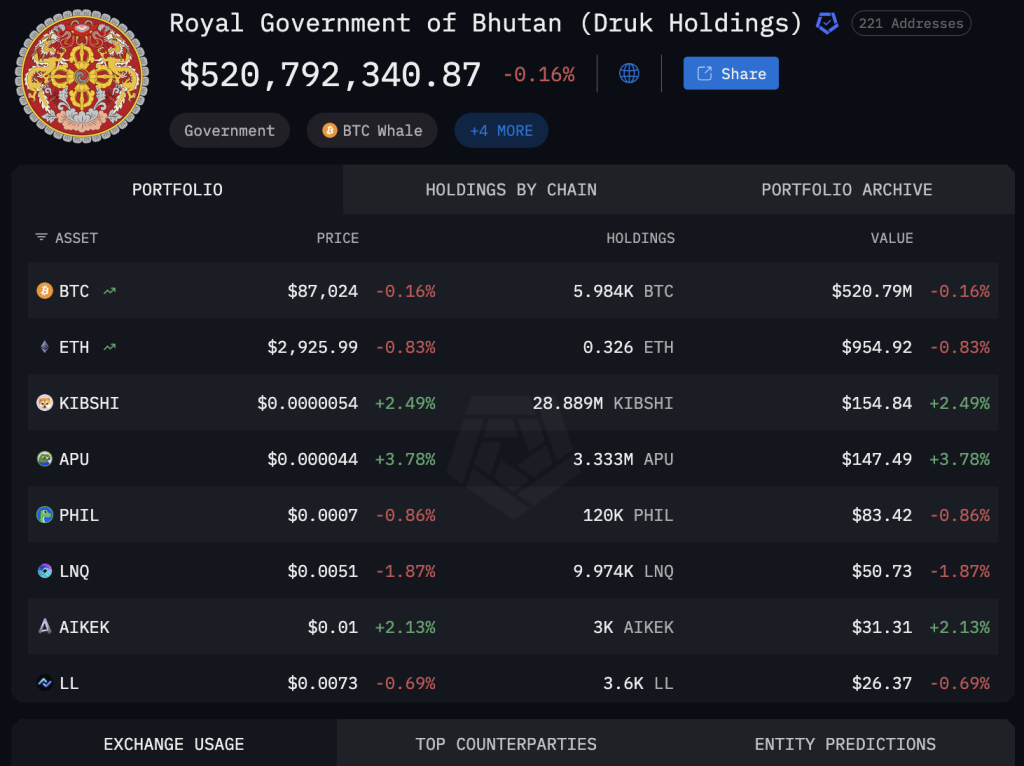Click the APU asset name
This screenshot has width=1024, height=766.
(x=74, y=460)
